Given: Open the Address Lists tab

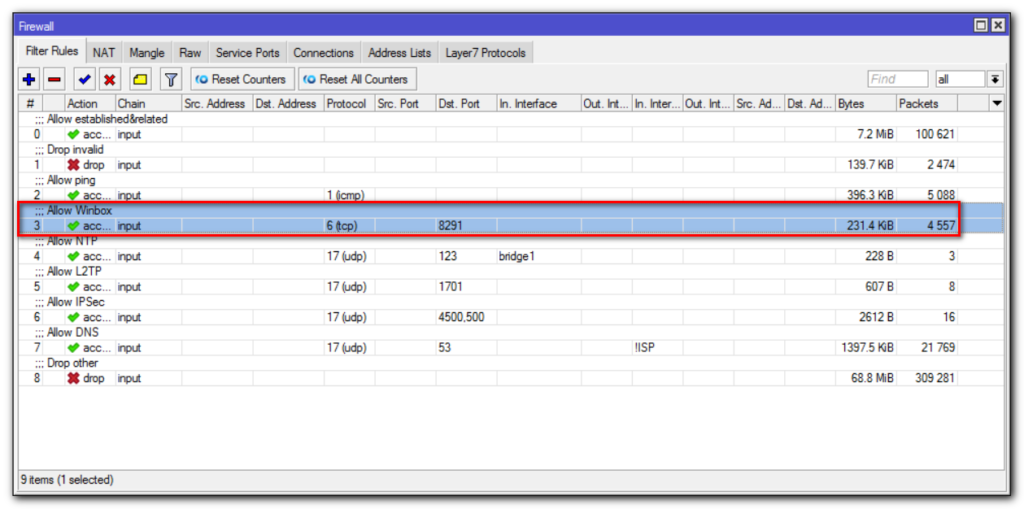Looking at the screenshot, I should coord(399,52).
